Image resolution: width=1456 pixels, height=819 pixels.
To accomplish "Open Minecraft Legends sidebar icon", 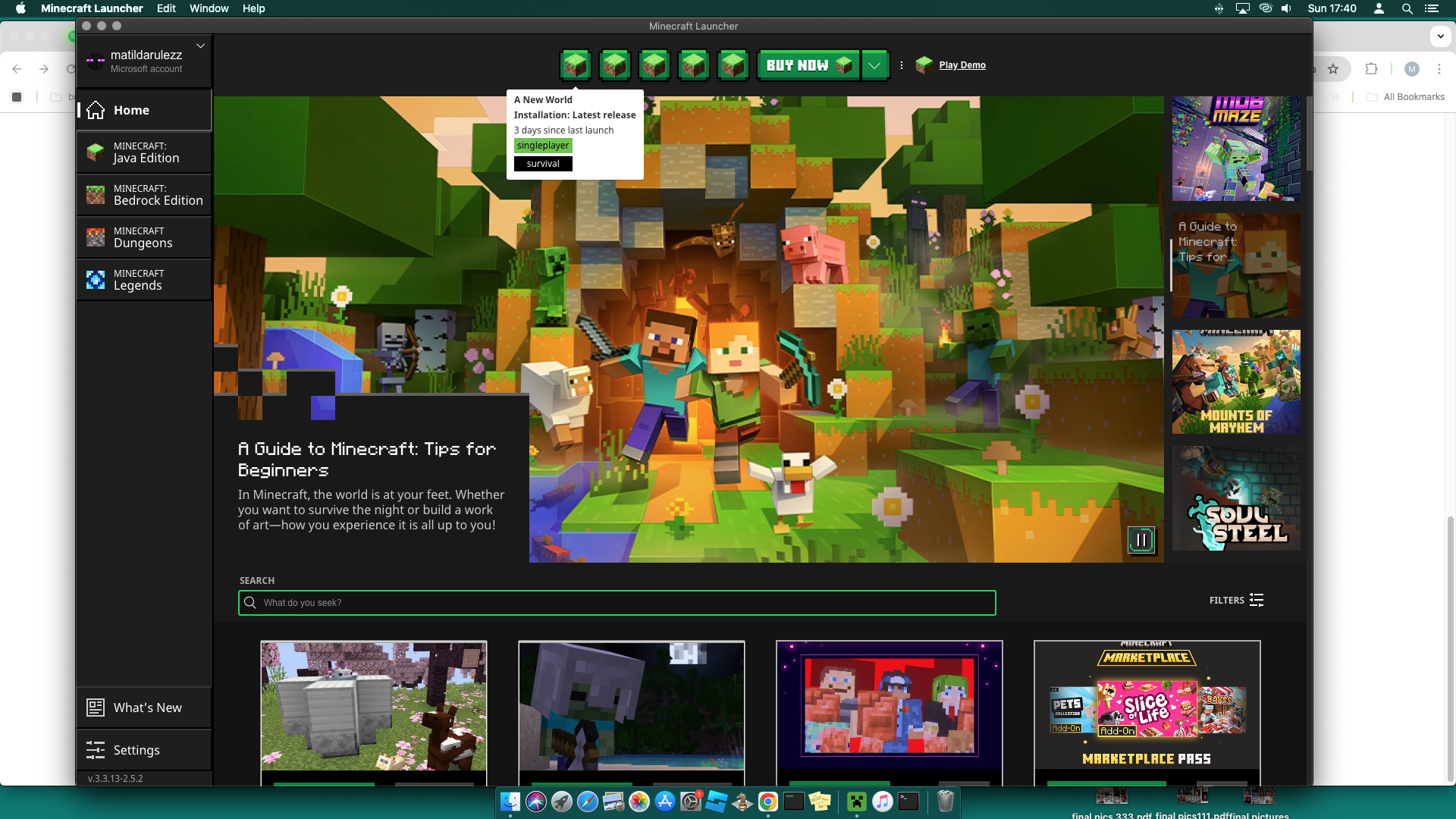I will pyautogui.click(x=96, y=280).
